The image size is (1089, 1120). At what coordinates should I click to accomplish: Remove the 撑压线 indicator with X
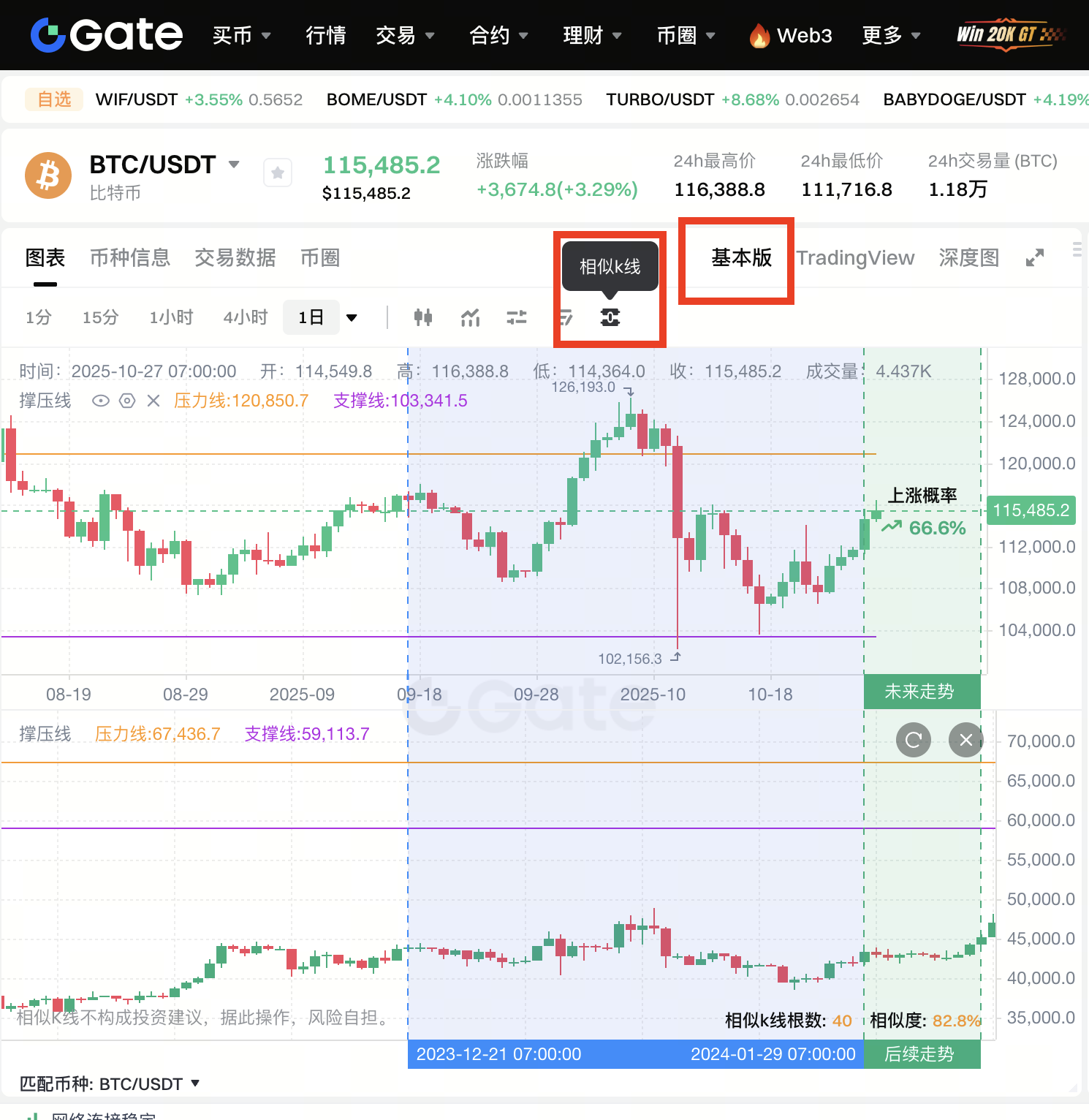[x=153, y=401]
